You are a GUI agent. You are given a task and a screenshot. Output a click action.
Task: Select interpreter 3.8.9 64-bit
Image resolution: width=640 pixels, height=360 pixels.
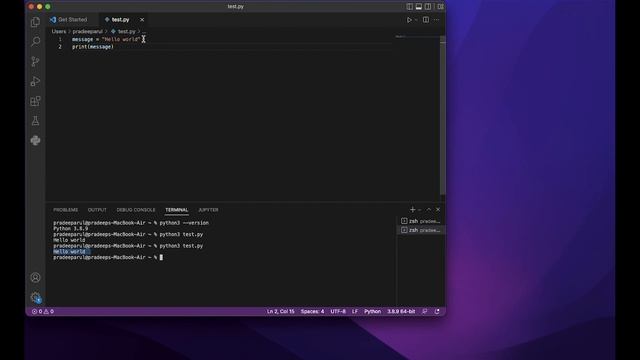[x=401, y=311]
